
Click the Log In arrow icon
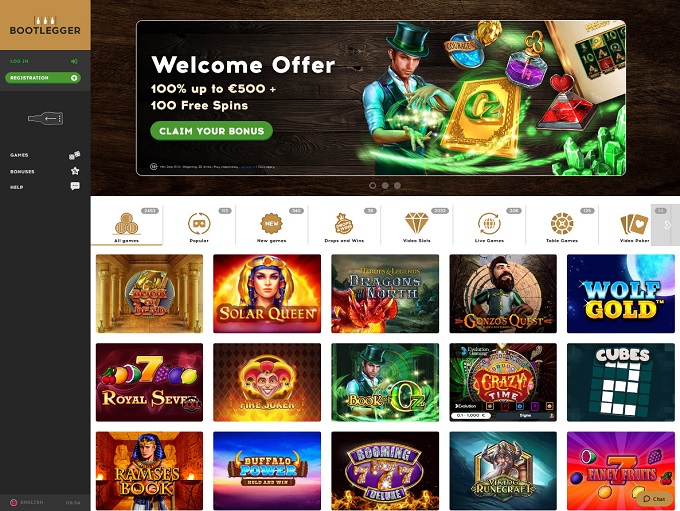pyautogui.click(x=74, y=62)
